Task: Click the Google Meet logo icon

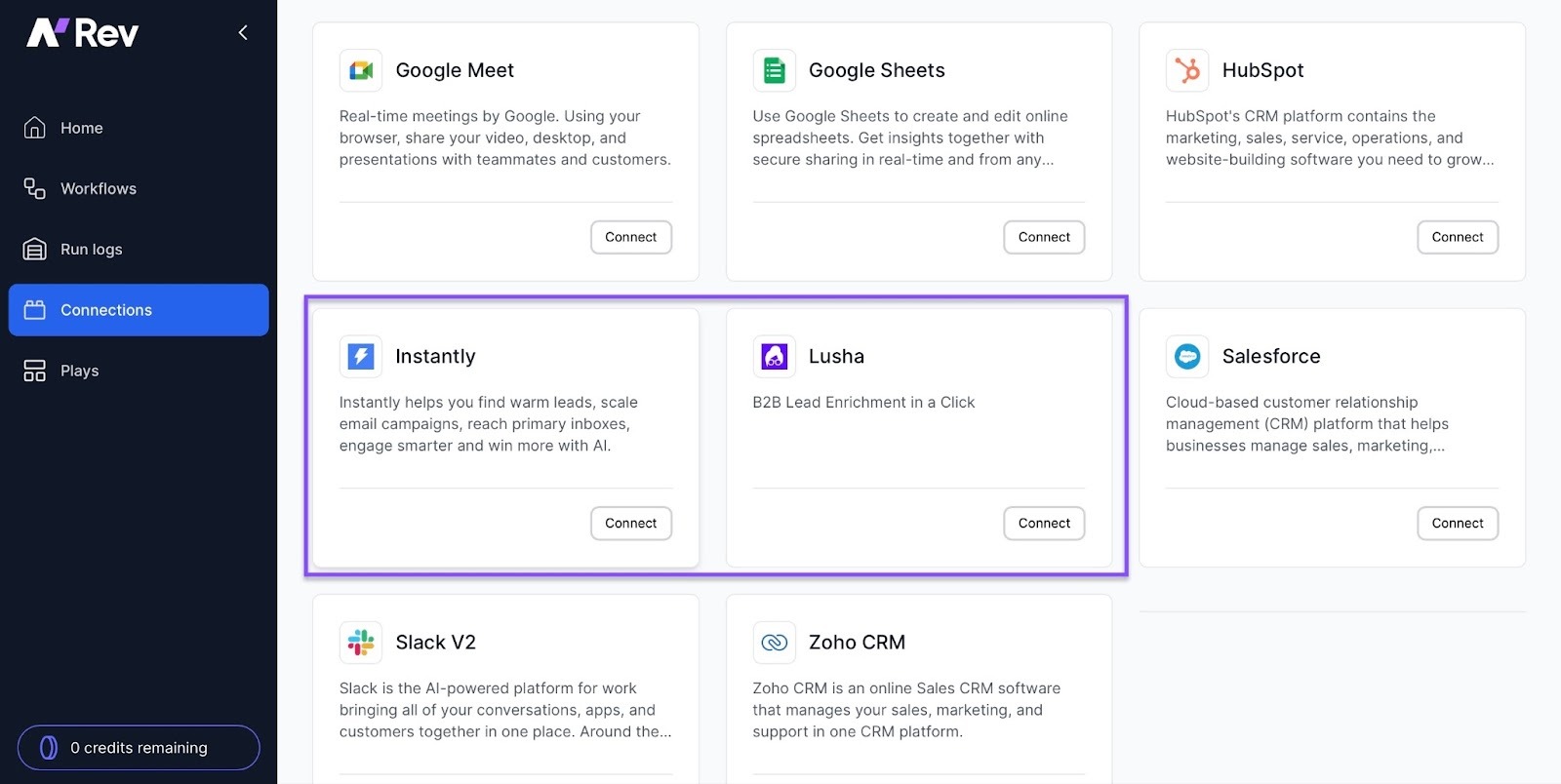Action: pos(361,70)
